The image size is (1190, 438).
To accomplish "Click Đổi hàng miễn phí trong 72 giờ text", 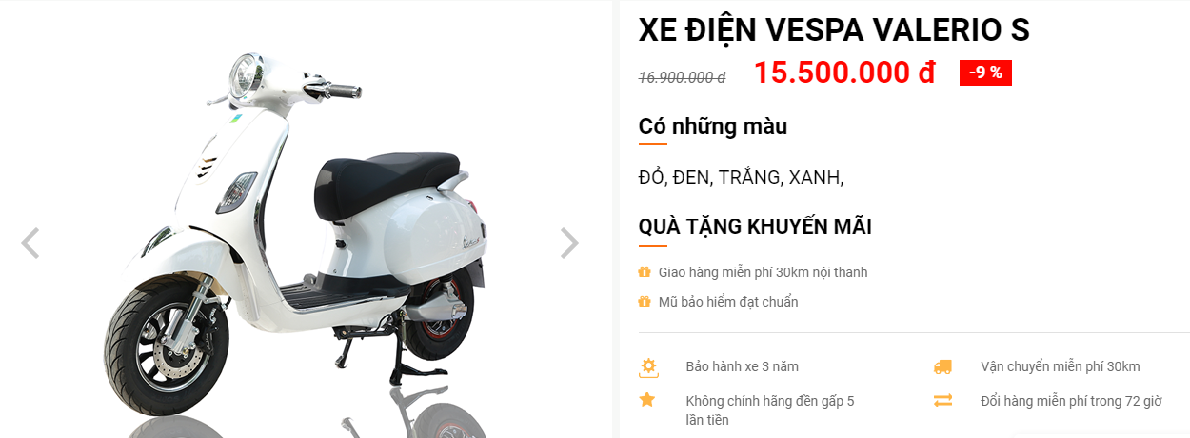I will pyautogui.click(x=1071, y=401).
